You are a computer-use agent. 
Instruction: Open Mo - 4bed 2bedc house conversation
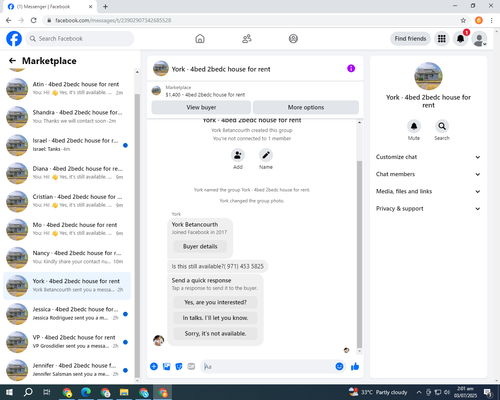pos(67,229)
